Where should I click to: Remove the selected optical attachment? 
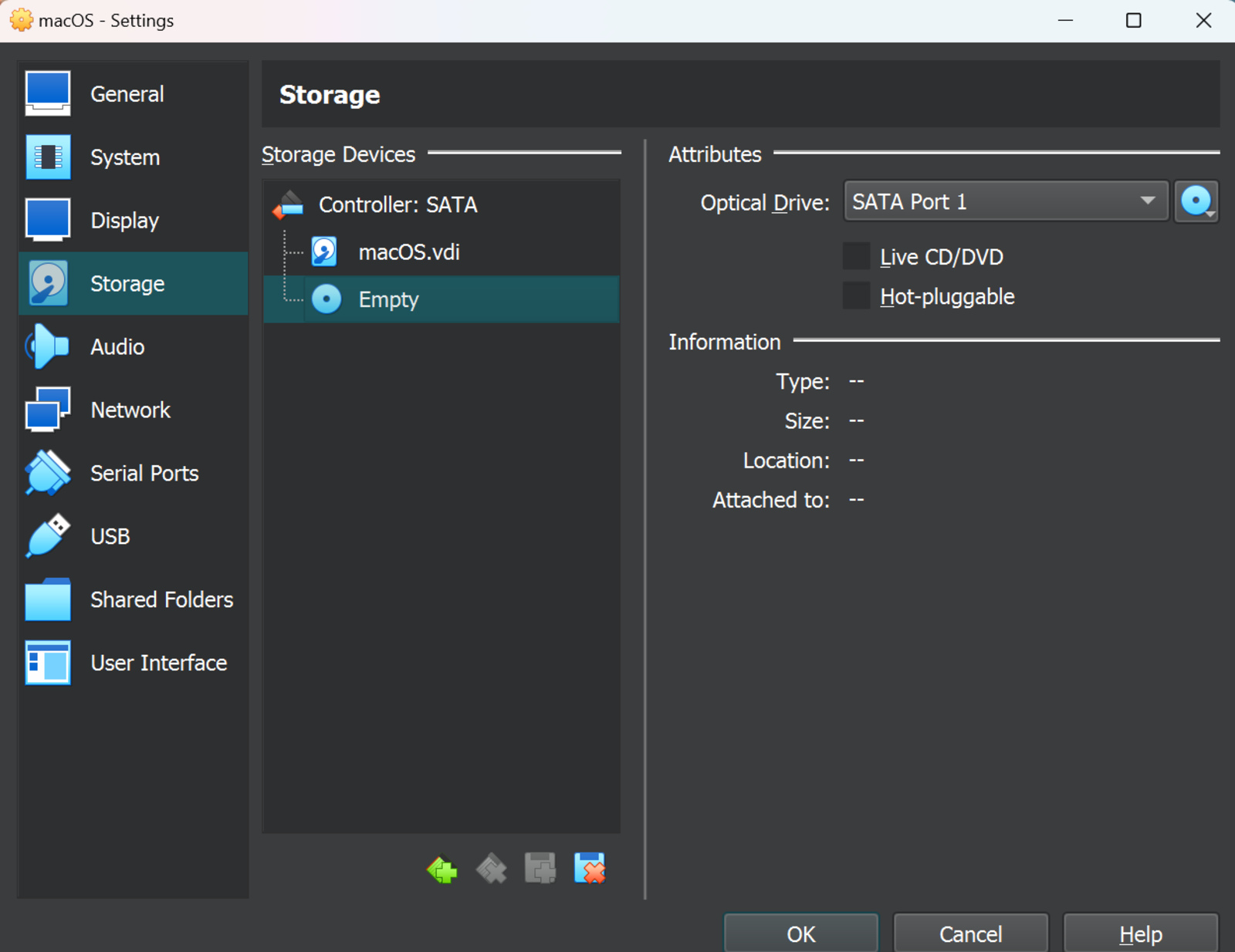pos(590,869)
